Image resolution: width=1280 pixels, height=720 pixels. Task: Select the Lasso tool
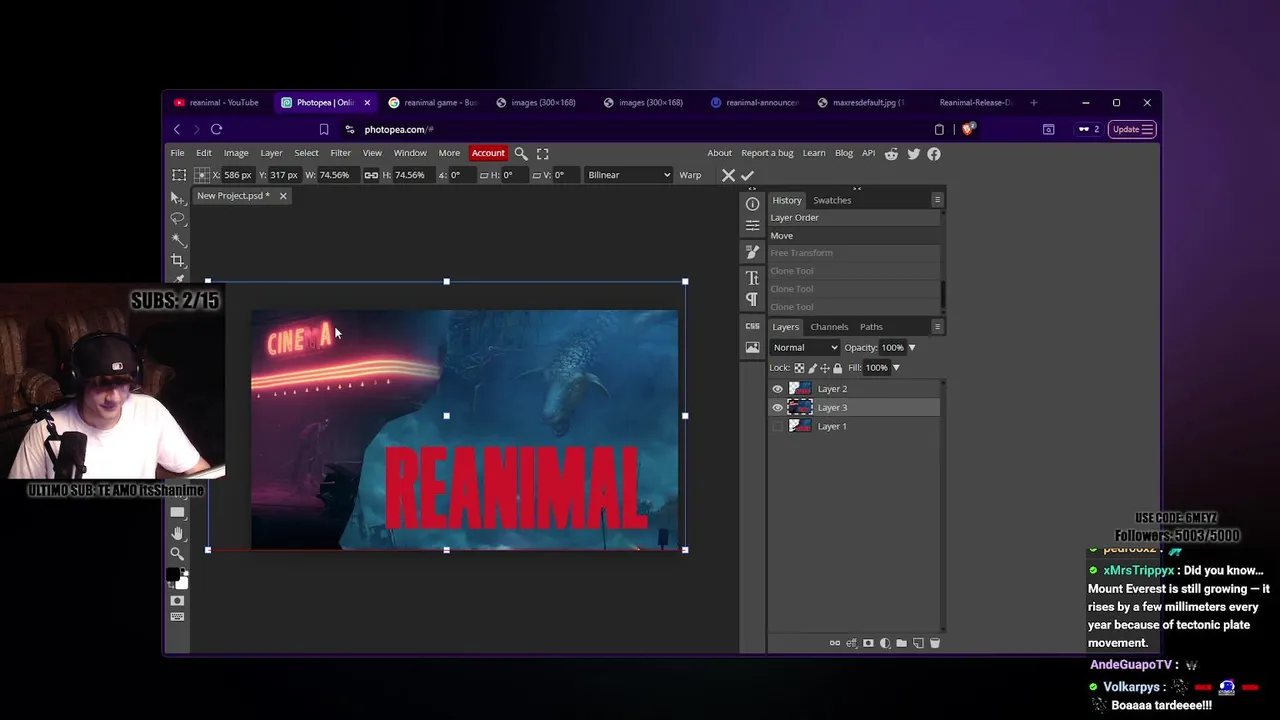178,219
